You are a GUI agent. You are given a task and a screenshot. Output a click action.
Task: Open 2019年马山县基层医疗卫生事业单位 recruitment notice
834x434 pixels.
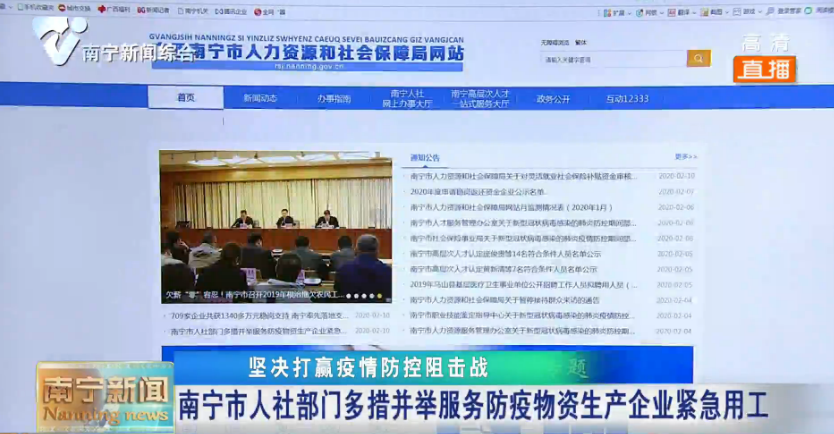coord(523,285)
